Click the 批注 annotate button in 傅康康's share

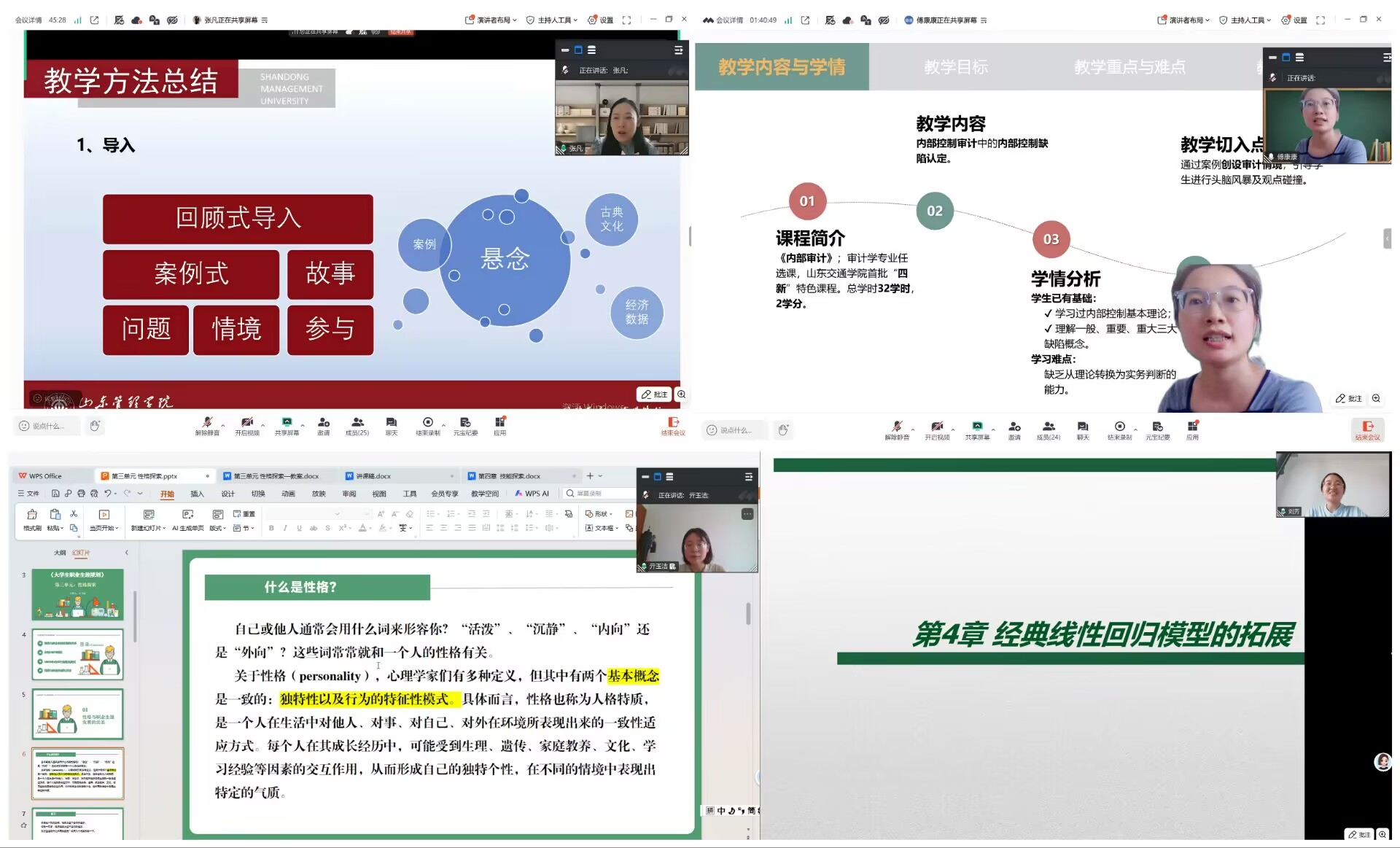point(1349,399)
